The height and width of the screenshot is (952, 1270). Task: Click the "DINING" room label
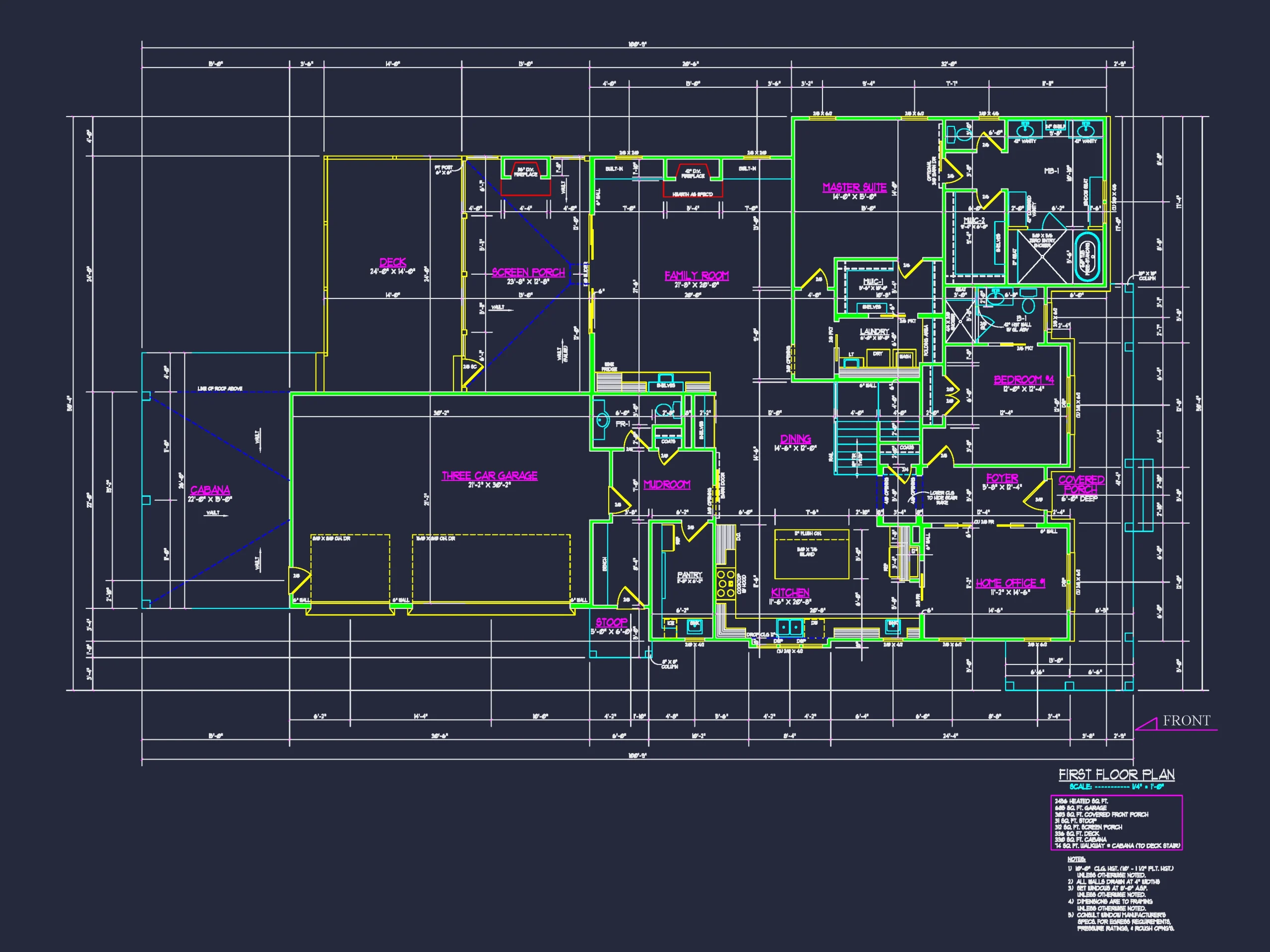tap(795, 439)
